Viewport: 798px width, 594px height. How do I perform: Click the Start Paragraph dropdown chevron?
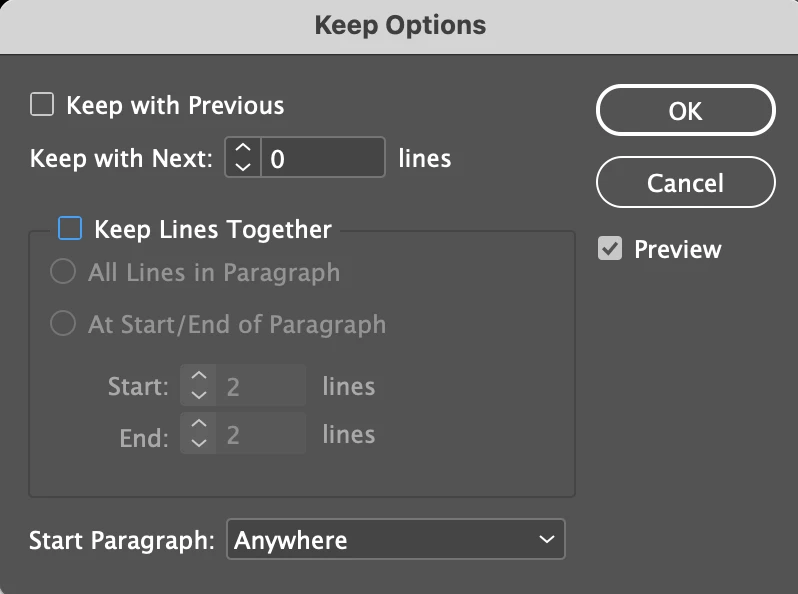click(546, 540)
